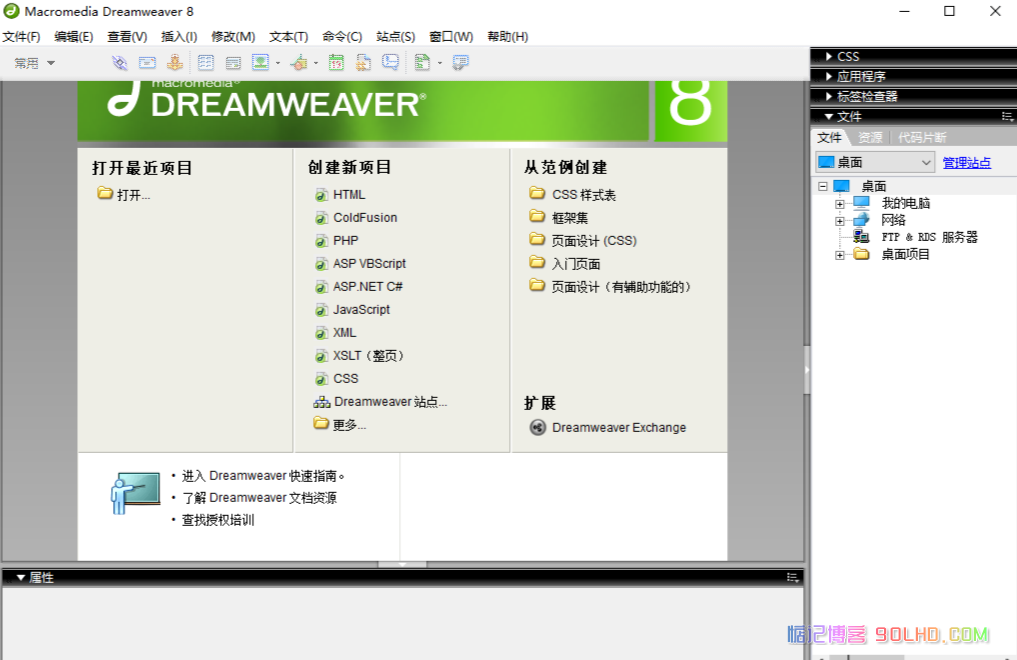Click the property inspector collapse handle

(402, 564)
